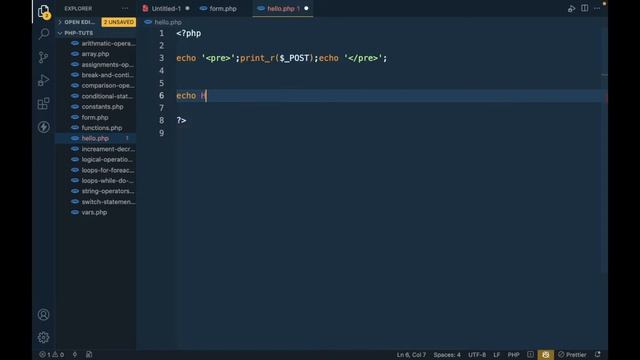Image resolution: width=640 pixels, height=360 pixels.
Task: Open editor More Actions ellipsis
Action: (x=597, y=9)
